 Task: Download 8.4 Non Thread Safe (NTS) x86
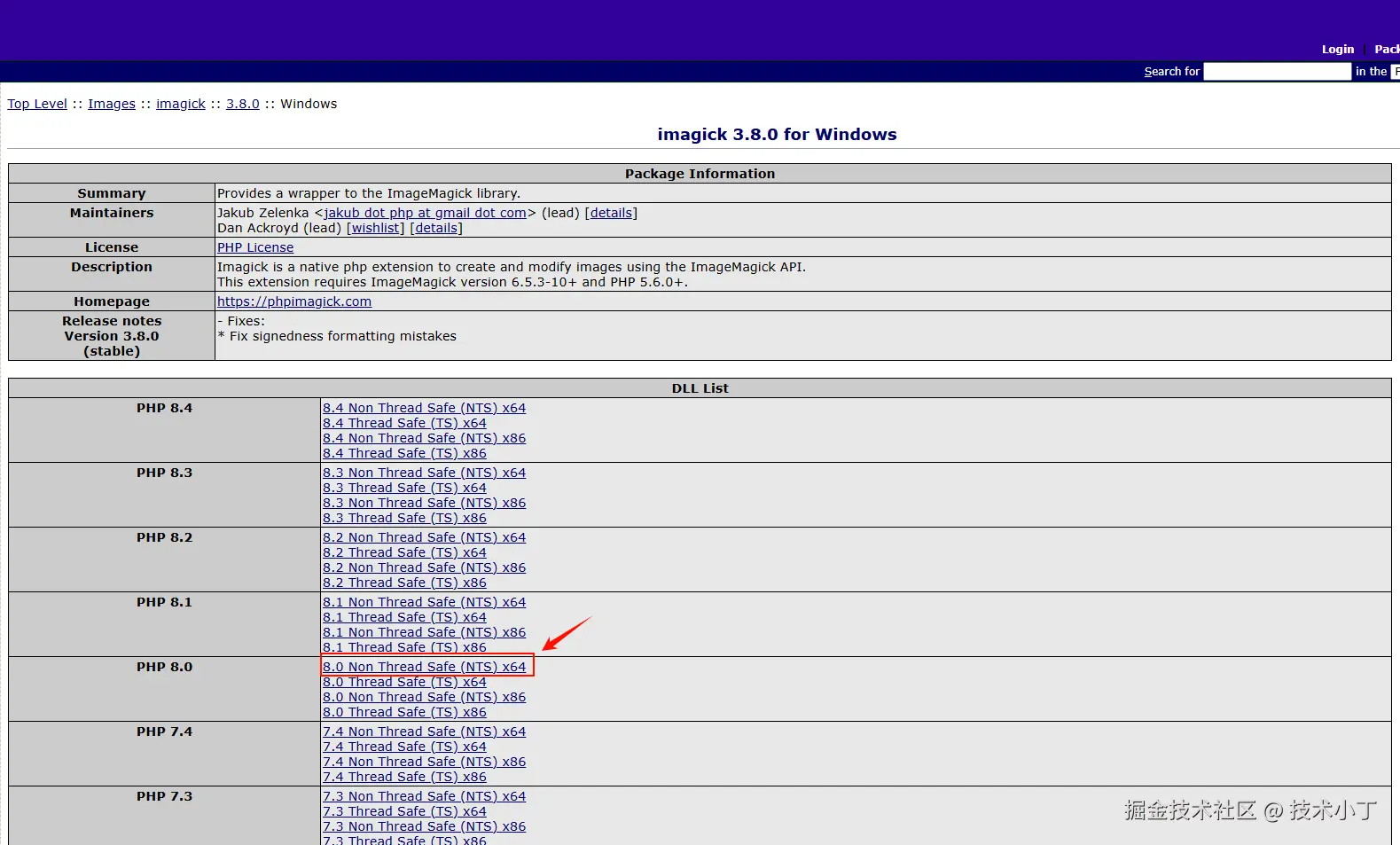(x=424, y=438)
